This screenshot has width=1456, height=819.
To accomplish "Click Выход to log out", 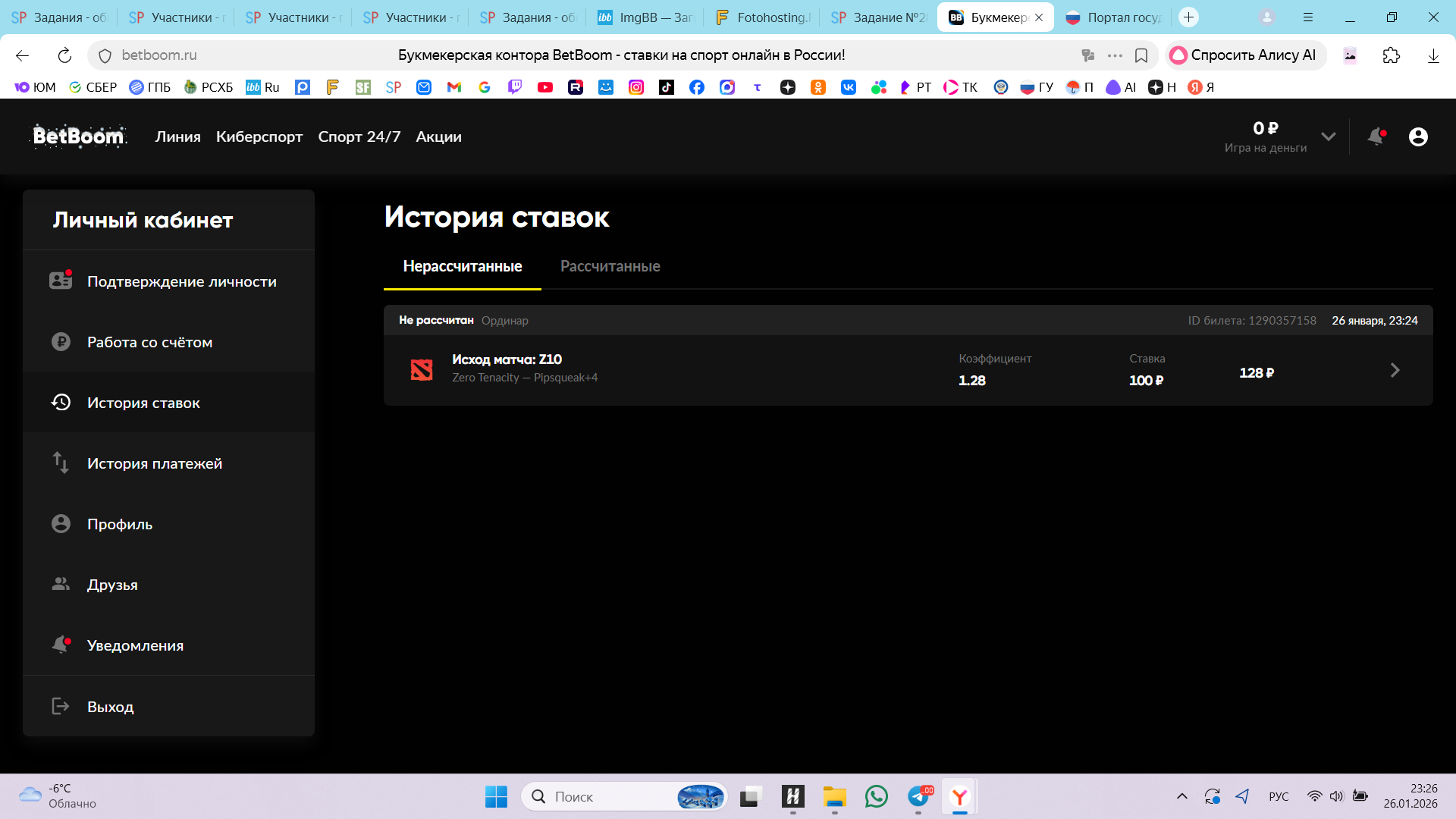I will (110, 707).
